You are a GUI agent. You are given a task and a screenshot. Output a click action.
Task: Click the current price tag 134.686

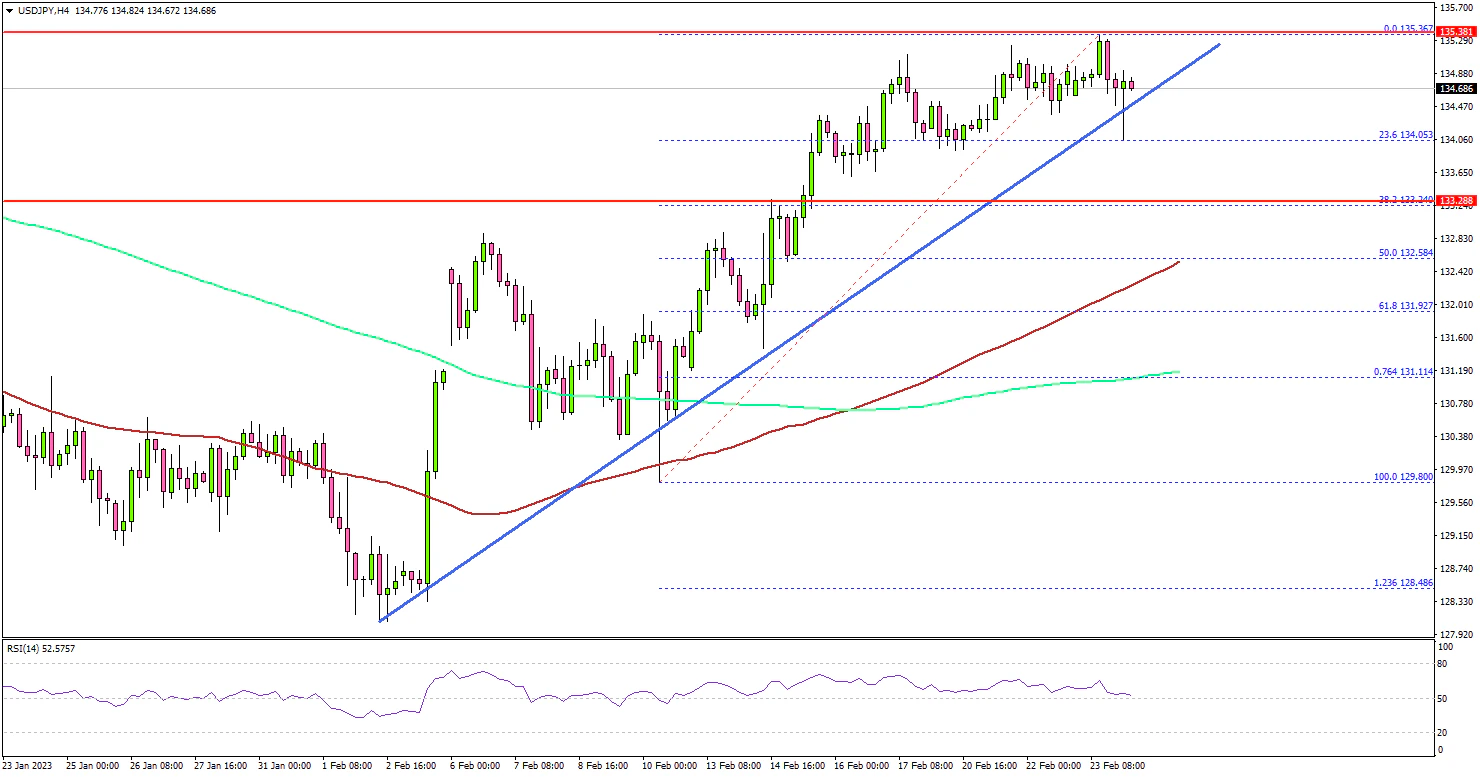[x=1456, y=88]
